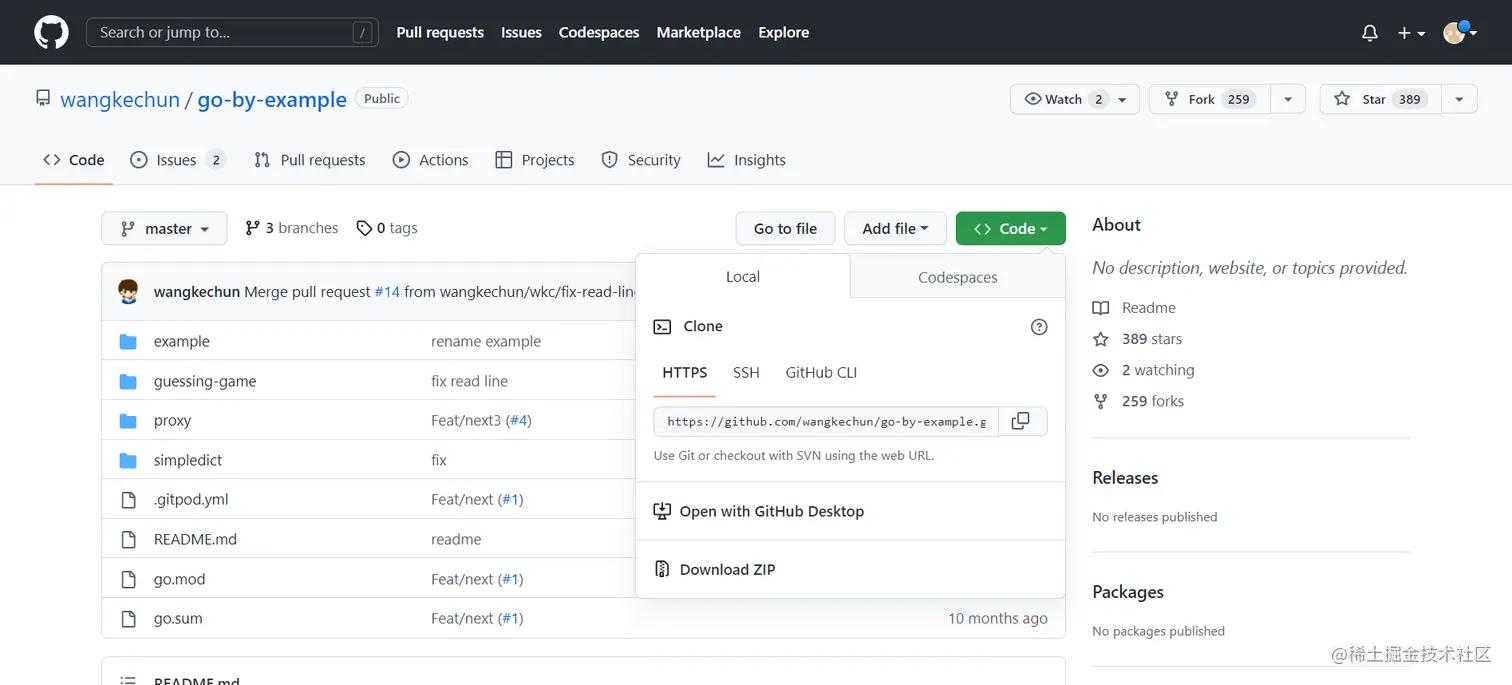Viewport: 1512px width, 685px height.
Task: Expand the Star lists dropdown arrow
Action: [x=1459, y=99]
